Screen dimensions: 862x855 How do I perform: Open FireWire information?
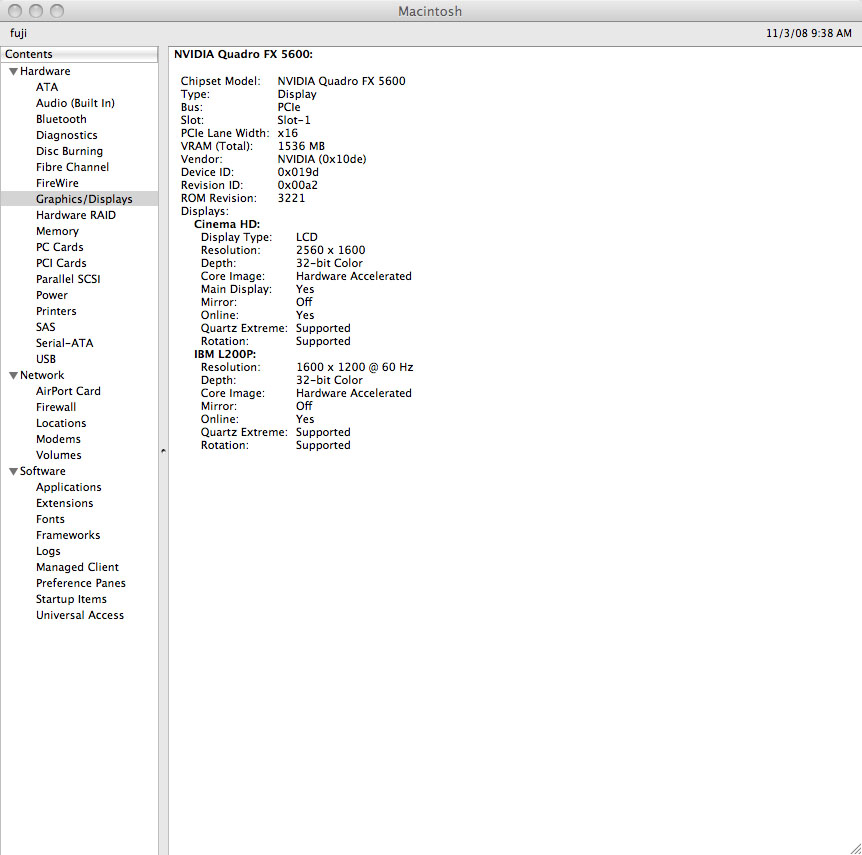57,183
